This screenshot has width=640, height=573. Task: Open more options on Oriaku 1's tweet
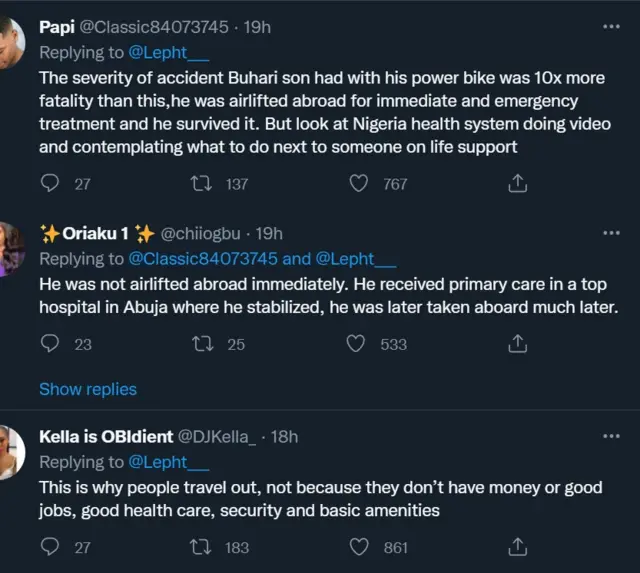pyautogui.click(x=611, y=233)
